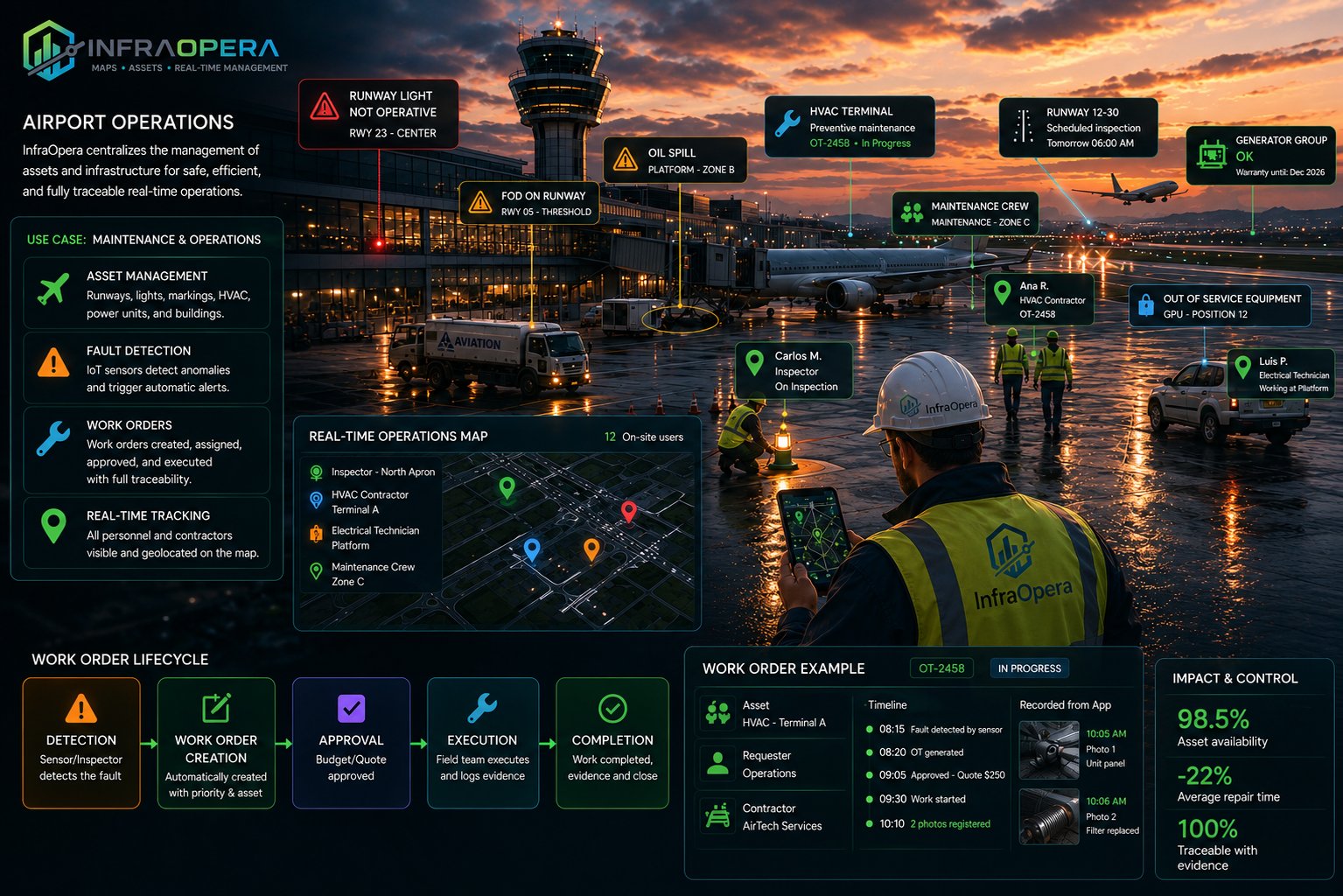Click the -22% Average repair time value
This screenshot has height=896, width=1343.
pyautogui.click(x=1205, y=776)
